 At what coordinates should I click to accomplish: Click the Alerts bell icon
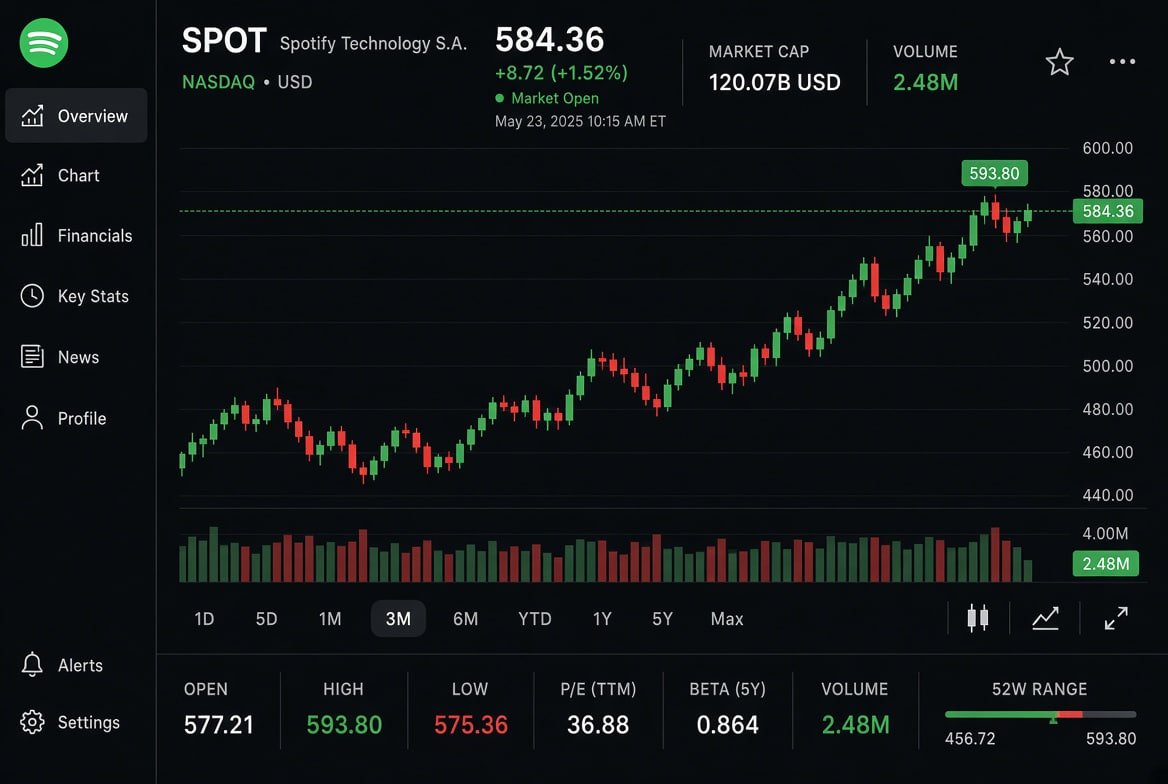(32, 665)
